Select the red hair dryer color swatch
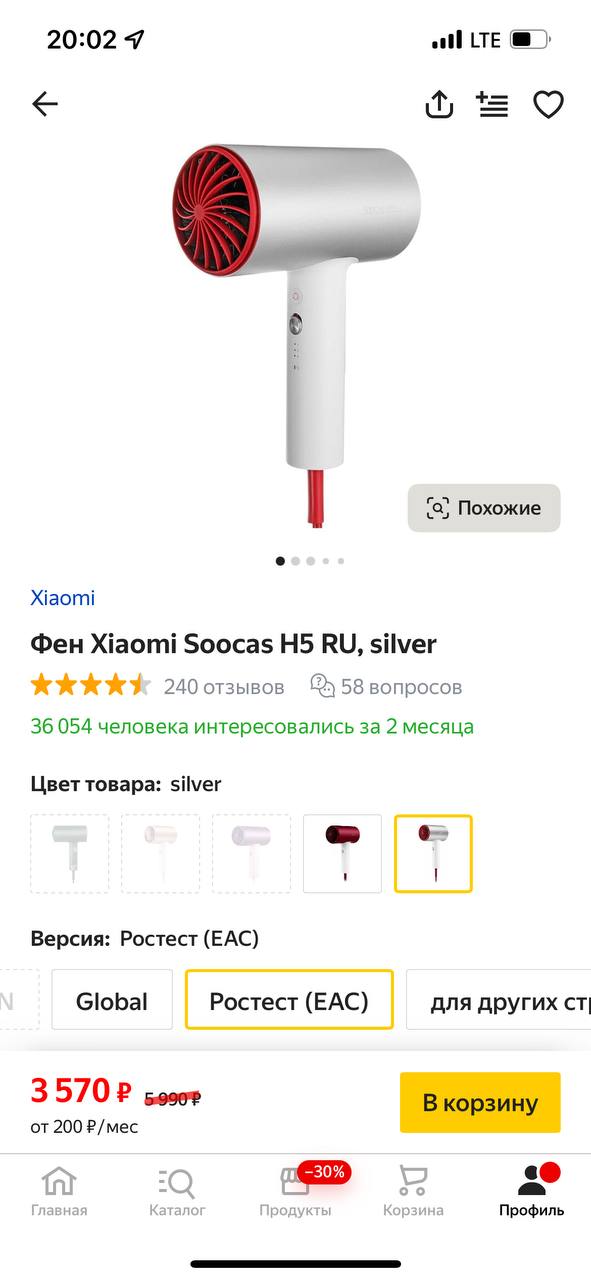591x1280 pixels. point(342,854)
